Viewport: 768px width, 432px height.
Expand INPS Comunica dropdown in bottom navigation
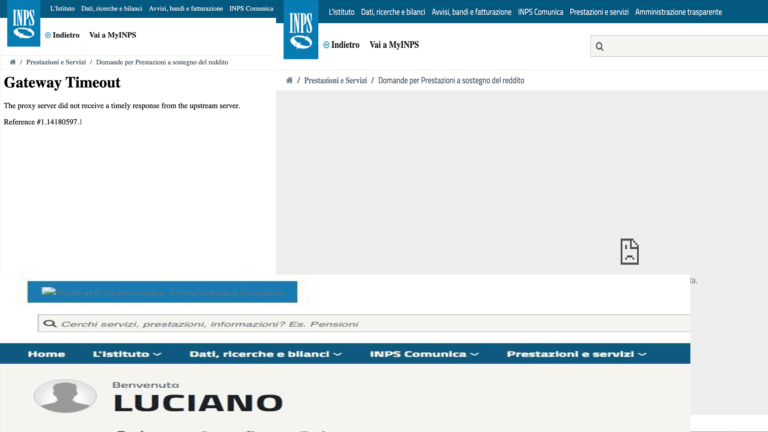tap(424, 354)
